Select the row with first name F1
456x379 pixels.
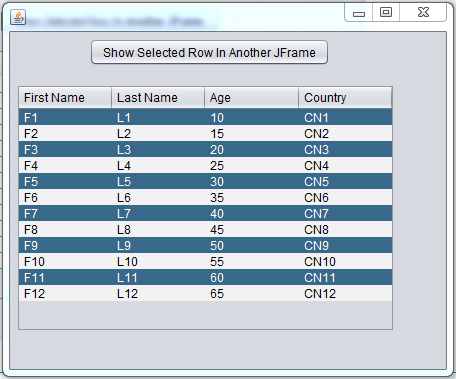tap(205, 117)
